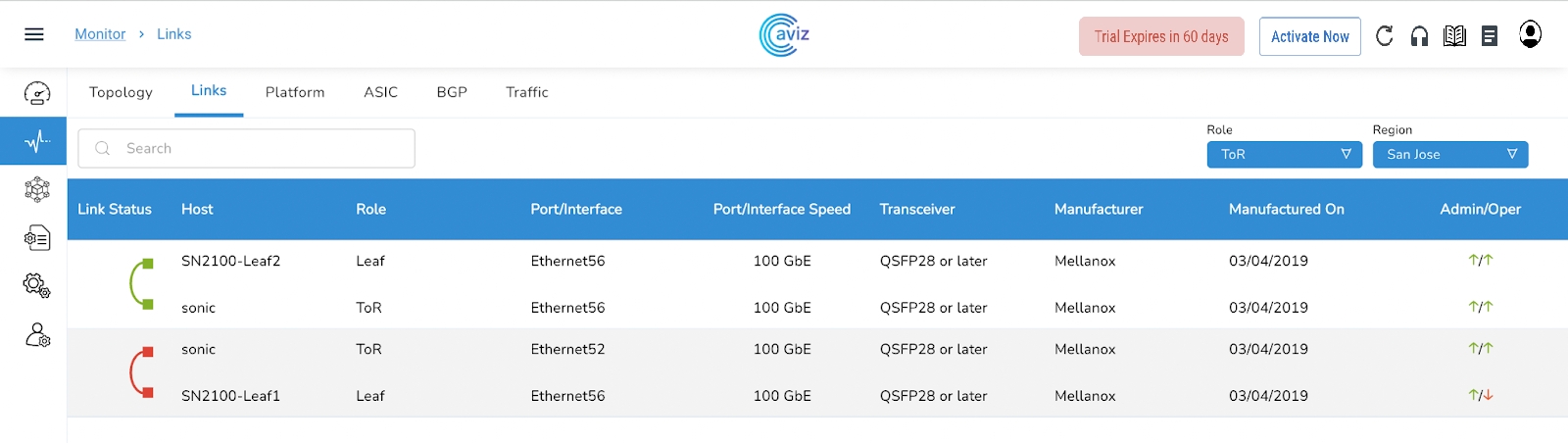Open the documentation book icon

coord(1454,36)
